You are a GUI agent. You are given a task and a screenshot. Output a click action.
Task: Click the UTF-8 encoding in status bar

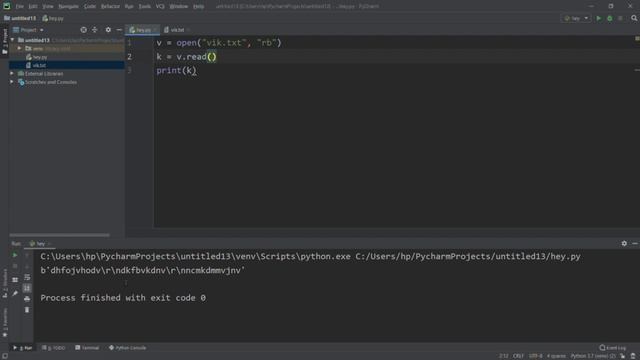point(536,356)
